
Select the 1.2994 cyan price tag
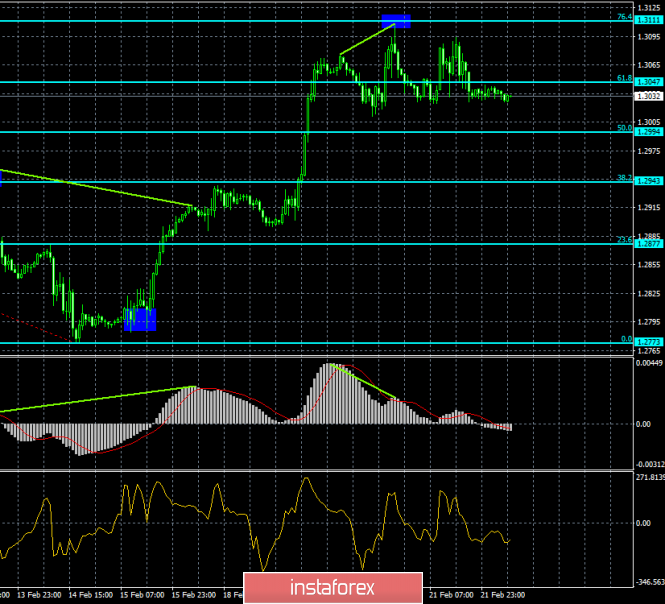click(x=649, y=132)
